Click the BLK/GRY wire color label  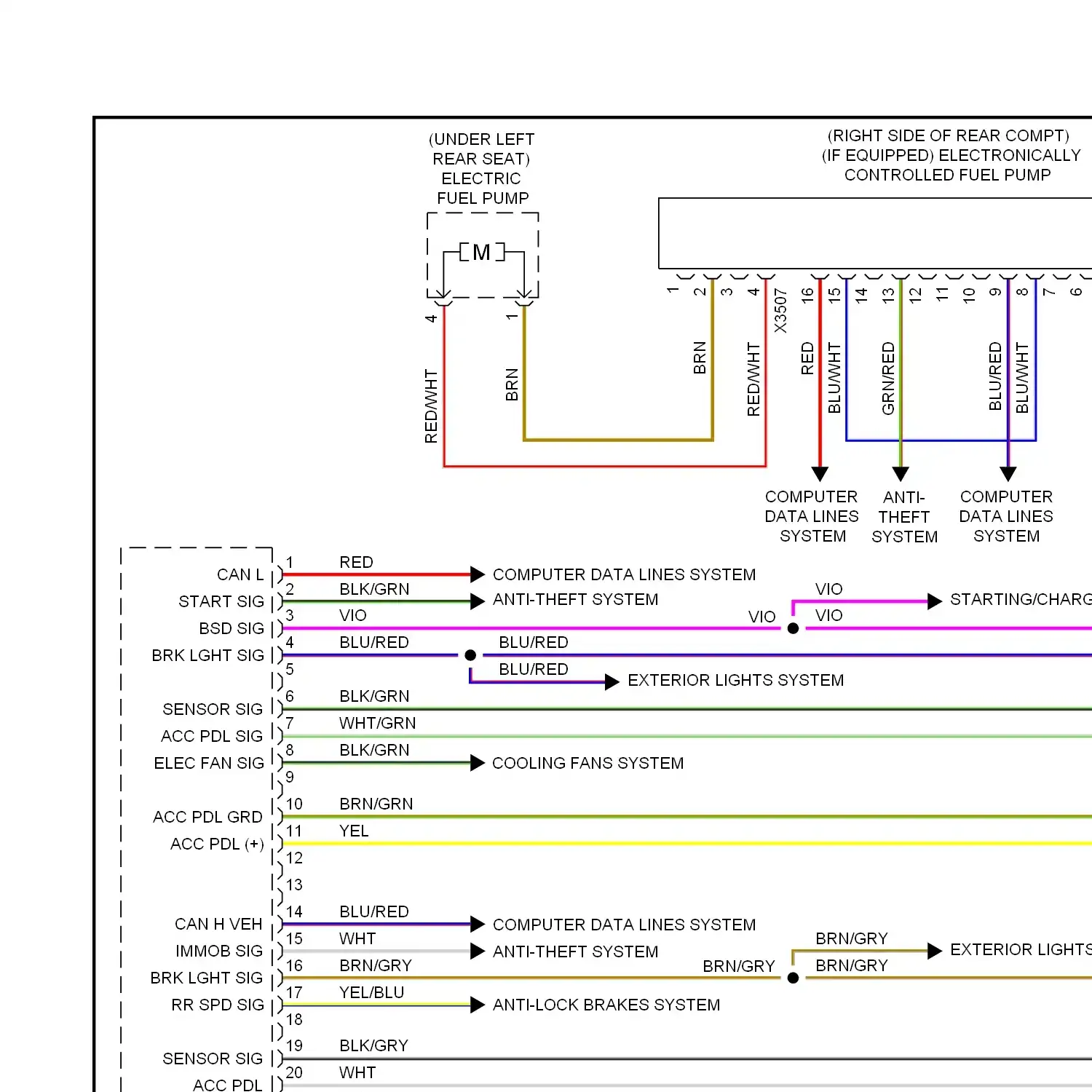(x=374, y=1045)
